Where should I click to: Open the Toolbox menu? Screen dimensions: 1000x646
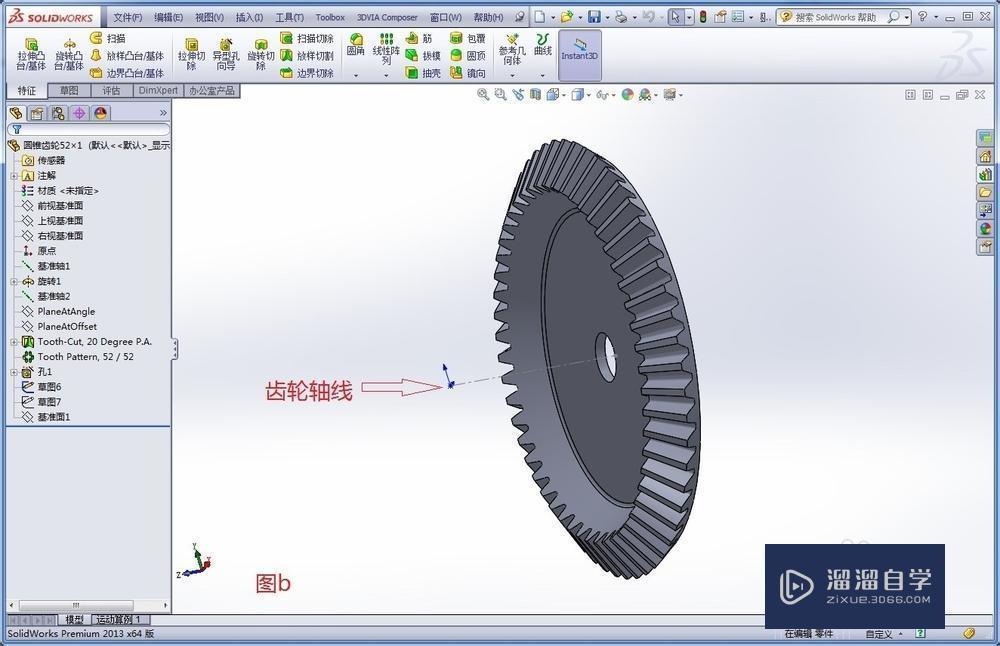330,17
